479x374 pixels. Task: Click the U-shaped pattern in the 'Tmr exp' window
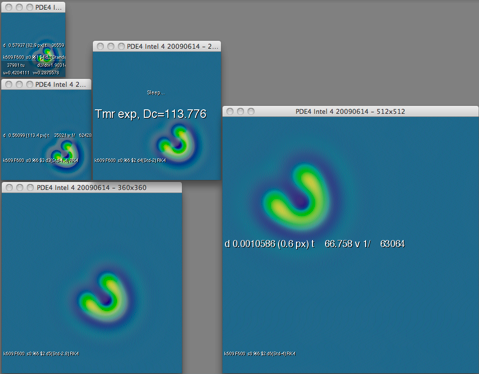coord(175,143)
